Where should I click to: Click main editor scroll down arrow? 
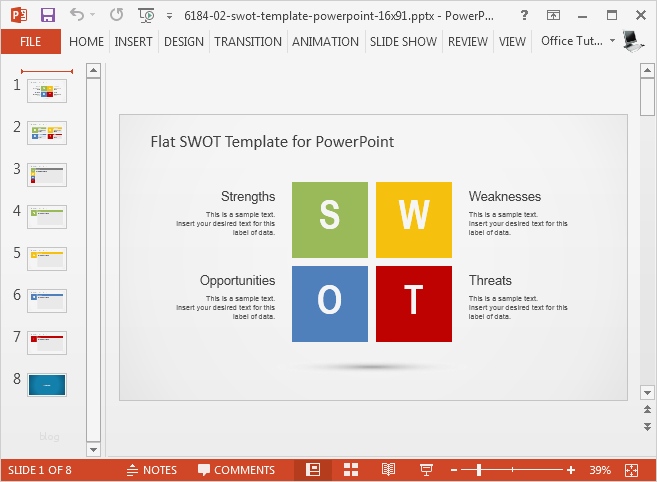647,393
